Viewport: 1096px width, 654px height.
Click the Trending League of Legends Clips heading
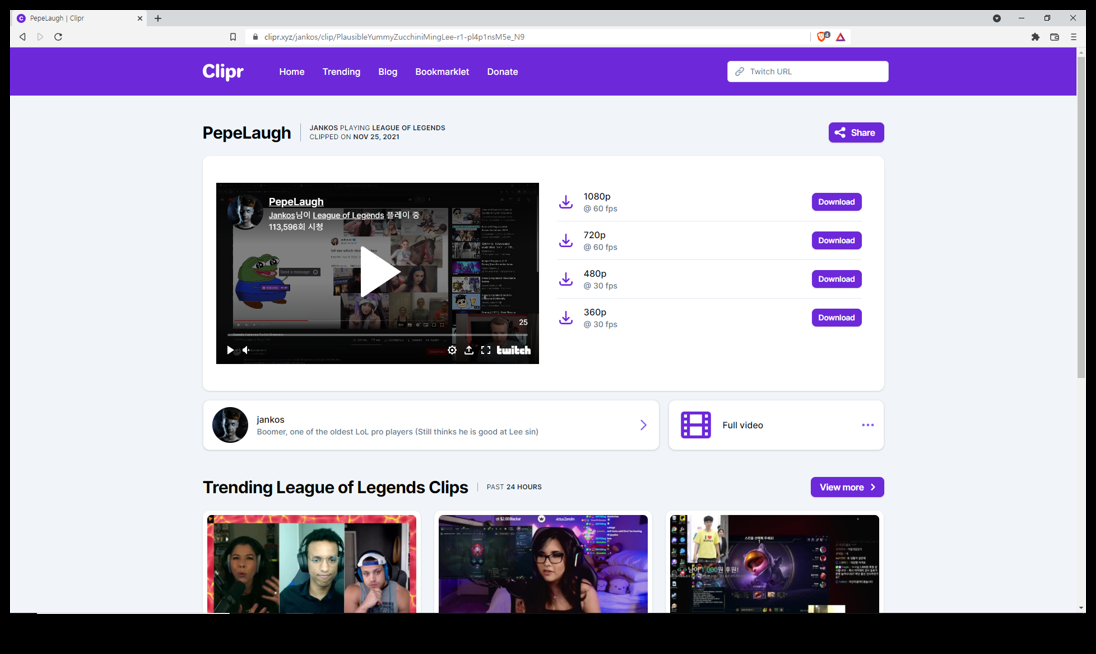tap(336, 487)
